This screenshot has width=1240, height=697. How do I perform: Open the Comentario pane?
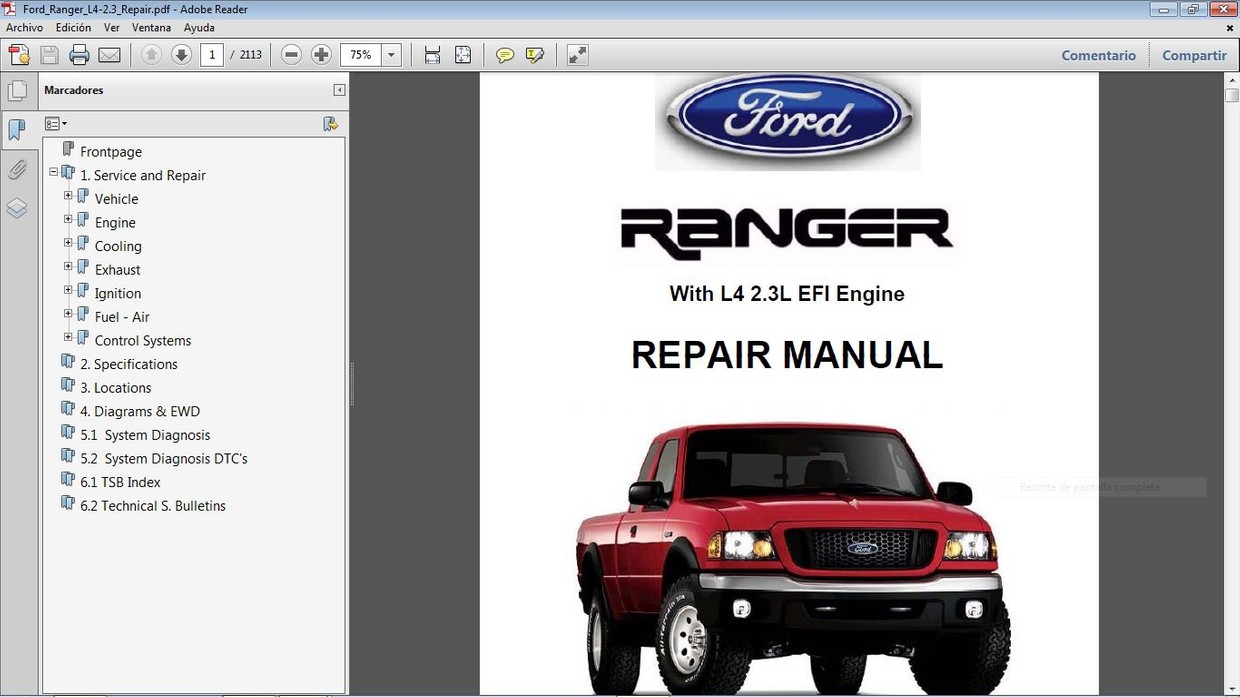coord(1098,56)
